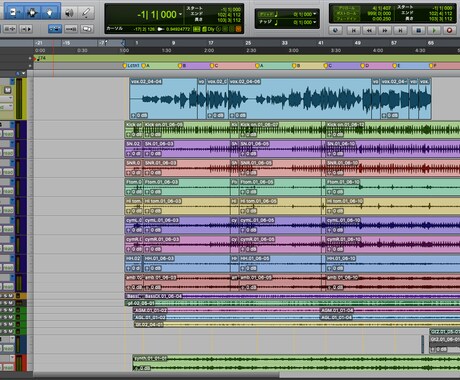This screenshot has height=380, width=460.
Task: Click the Stop transport button
Action: 418,30
